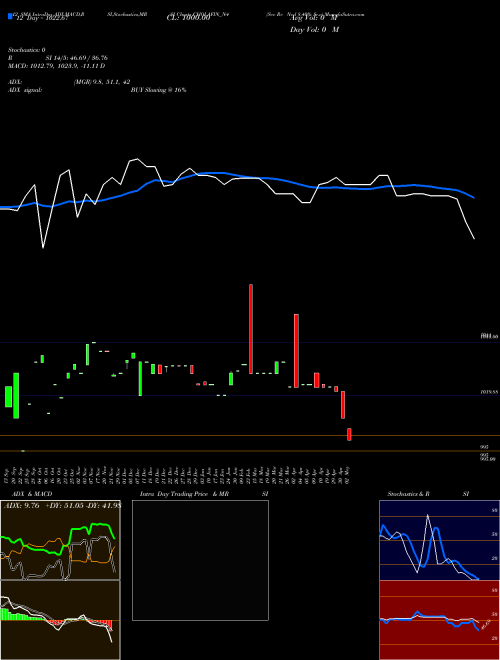Open the MACD histogram chart panel
This screenshot has width=500, height=660.
[x=60, y=620]
